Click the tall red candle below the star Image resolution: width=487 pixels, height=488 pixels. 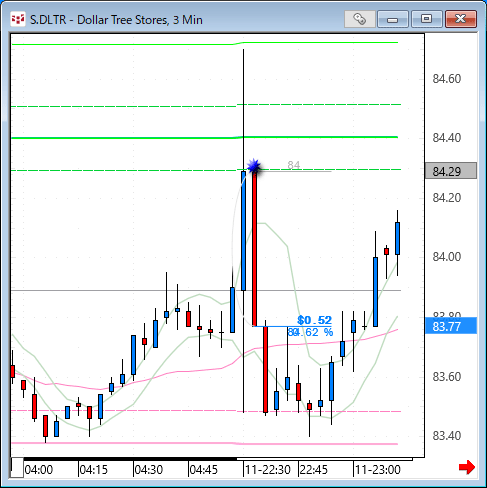255,249
